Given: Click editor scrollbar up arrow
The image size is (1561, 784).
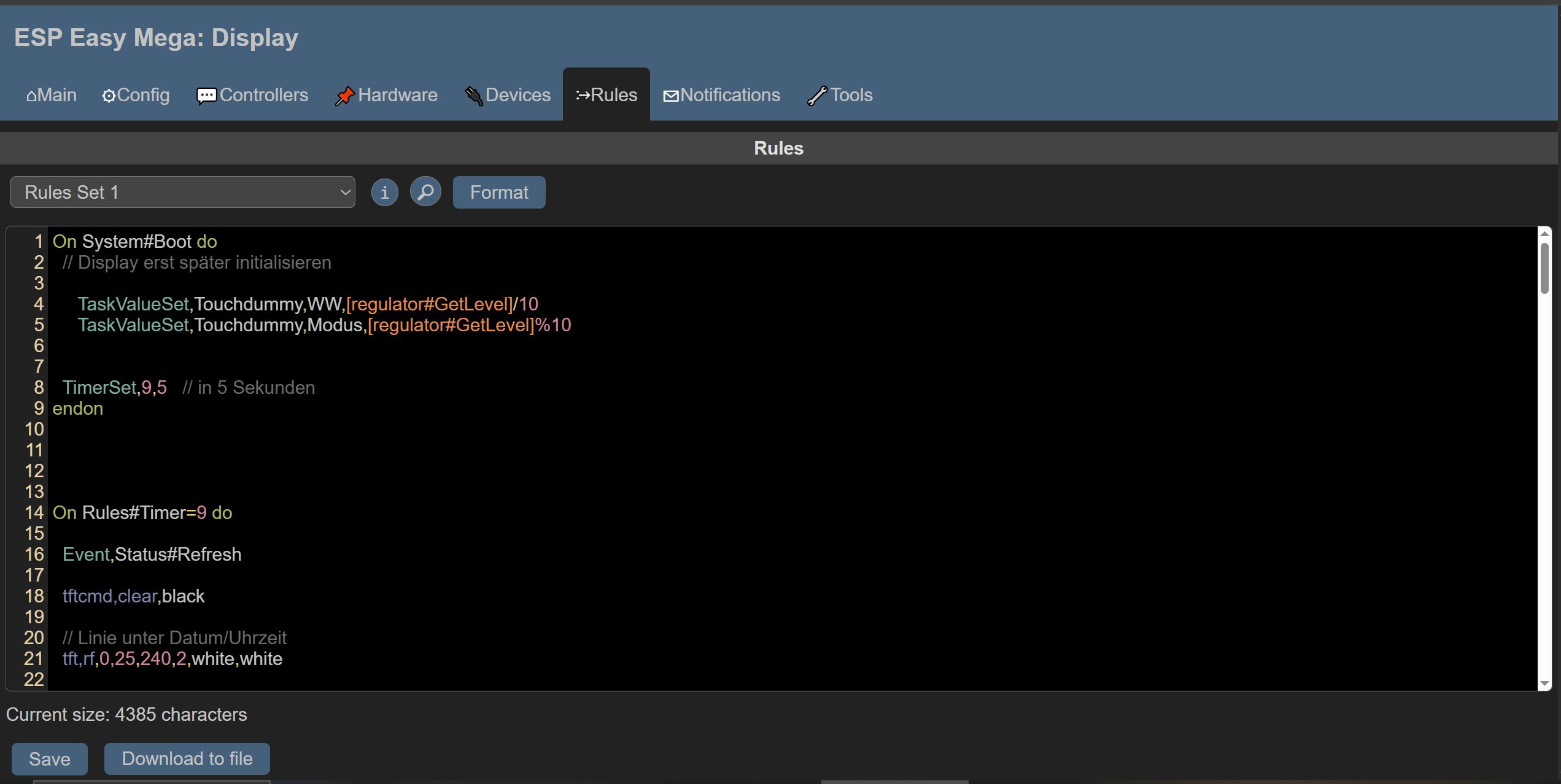Looking at the screenshot, I should [x=1544, y=234].
